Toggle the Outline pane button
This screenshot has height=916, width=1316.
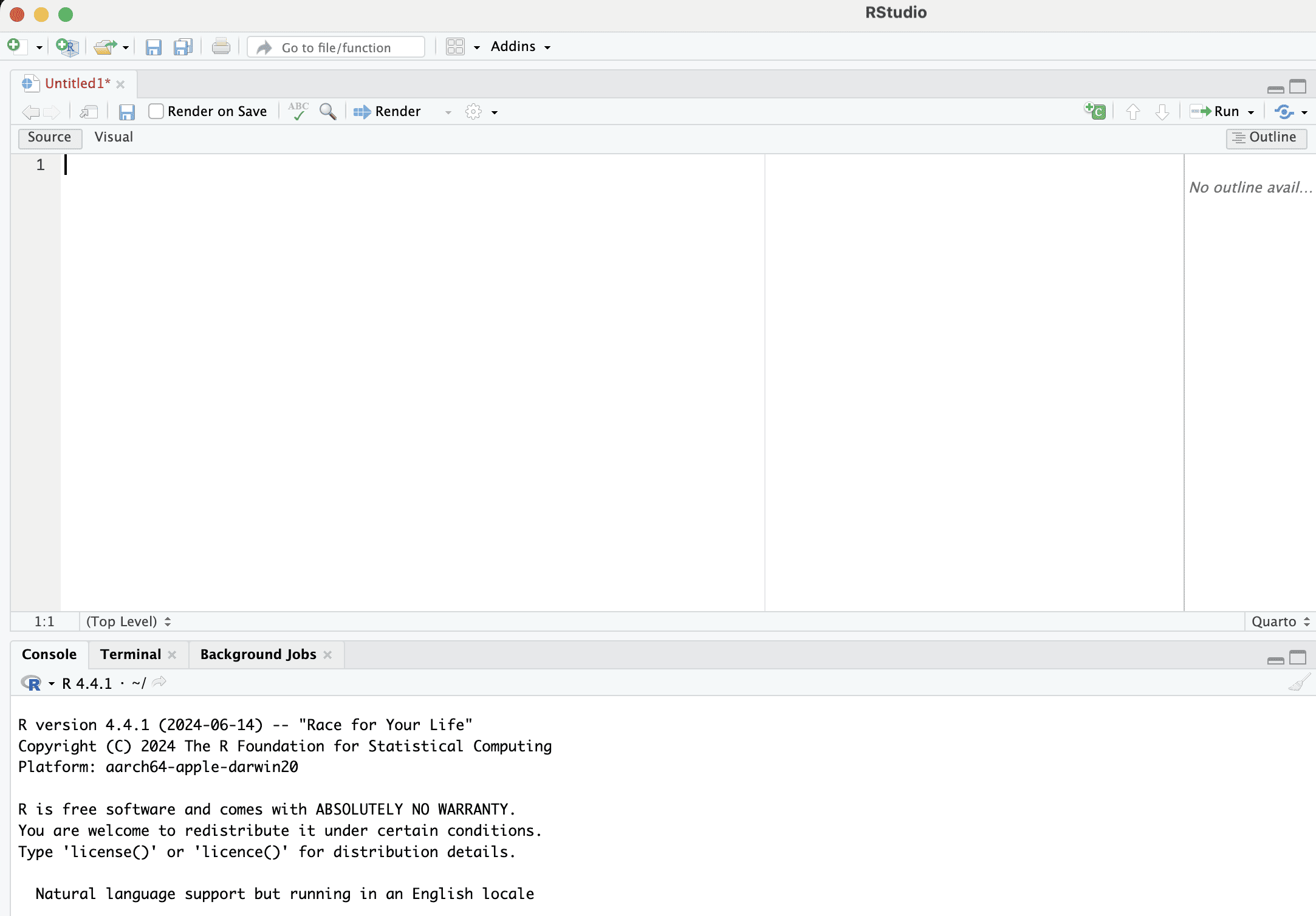(x=1266, y=138)
